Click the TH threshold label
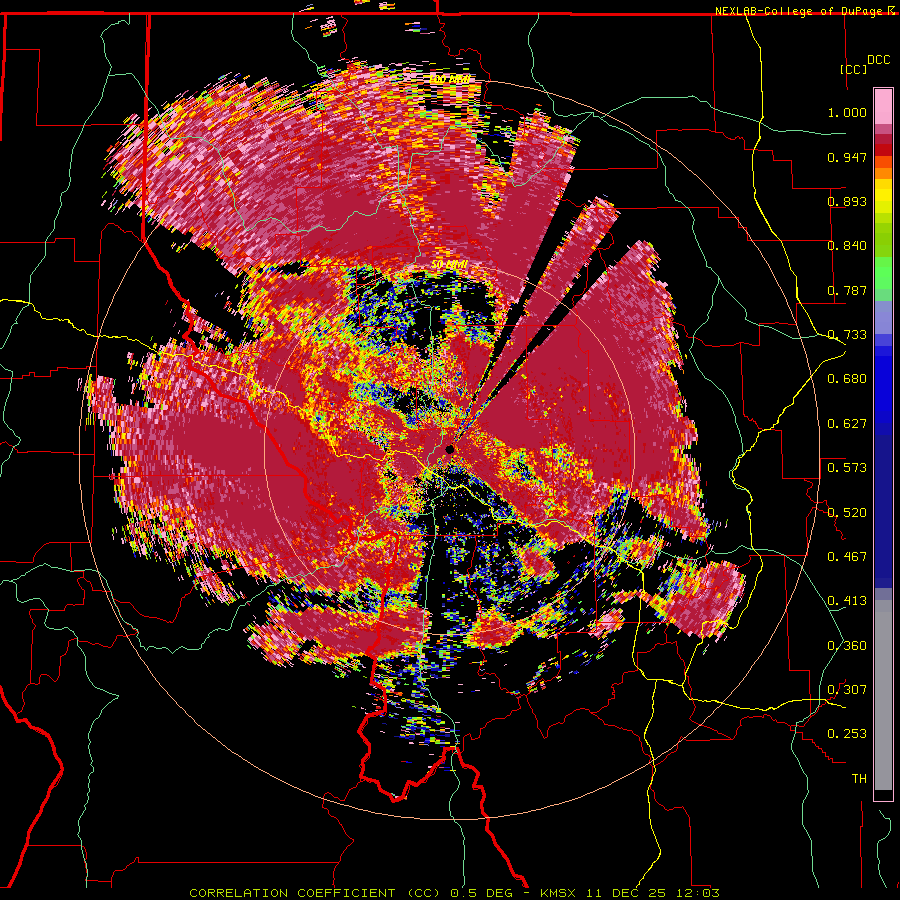 point(859,779)
